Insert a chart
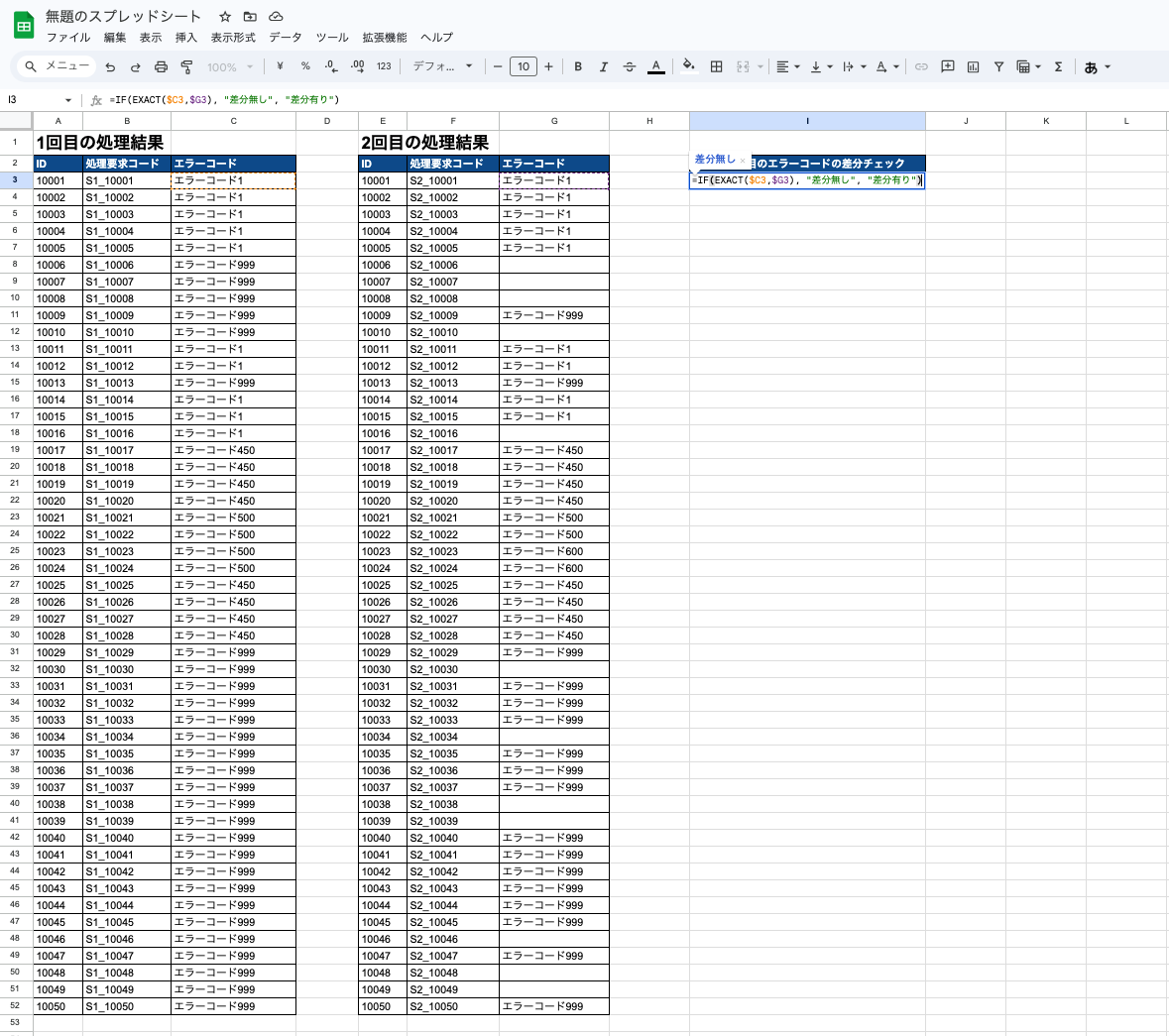 973,66
